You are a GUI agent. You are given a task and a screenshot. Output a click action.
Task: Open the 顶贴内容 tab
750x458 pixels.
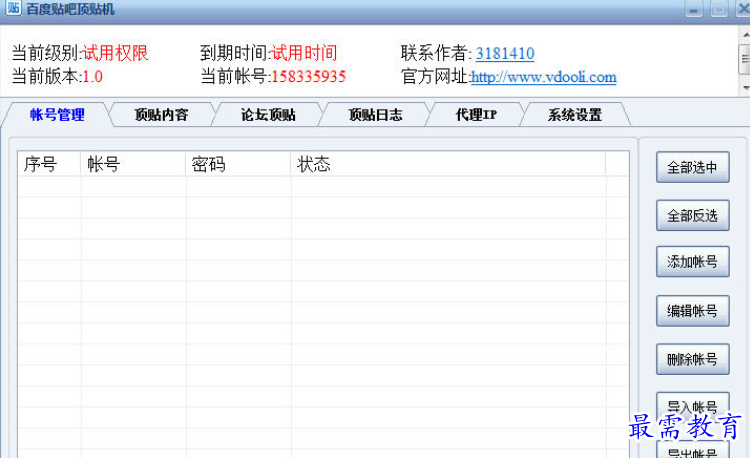161,115
